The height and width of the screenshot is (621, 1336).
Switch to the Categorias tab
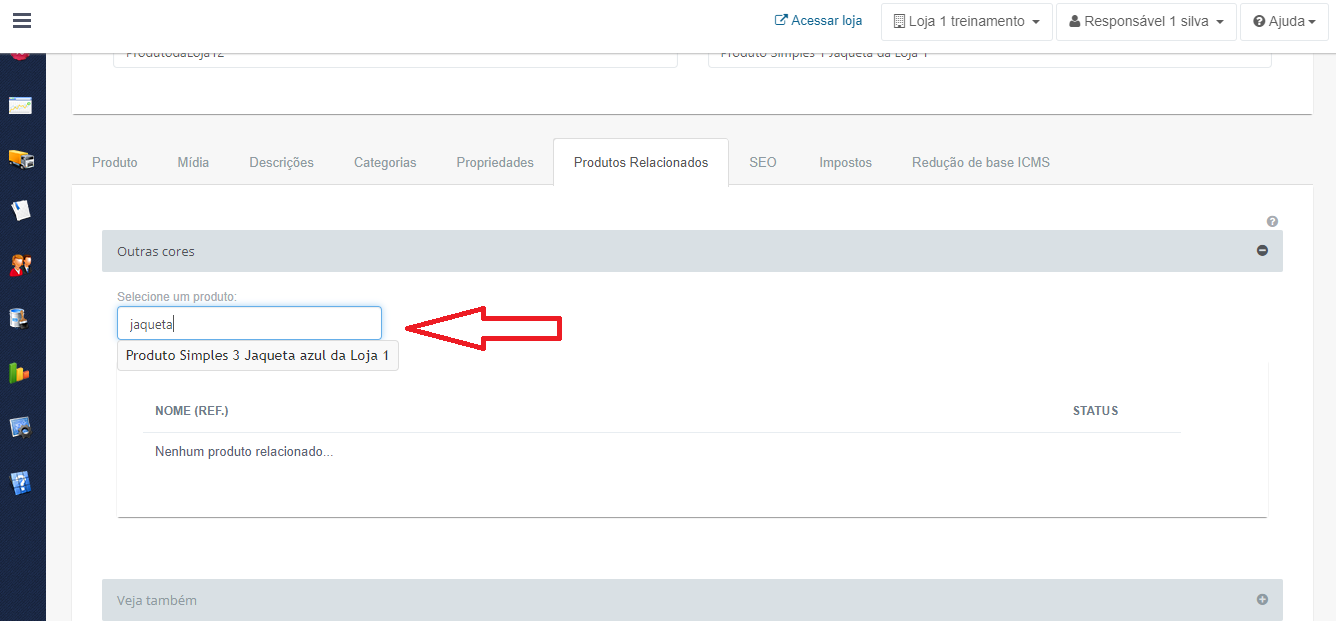(x=385, y=162)
